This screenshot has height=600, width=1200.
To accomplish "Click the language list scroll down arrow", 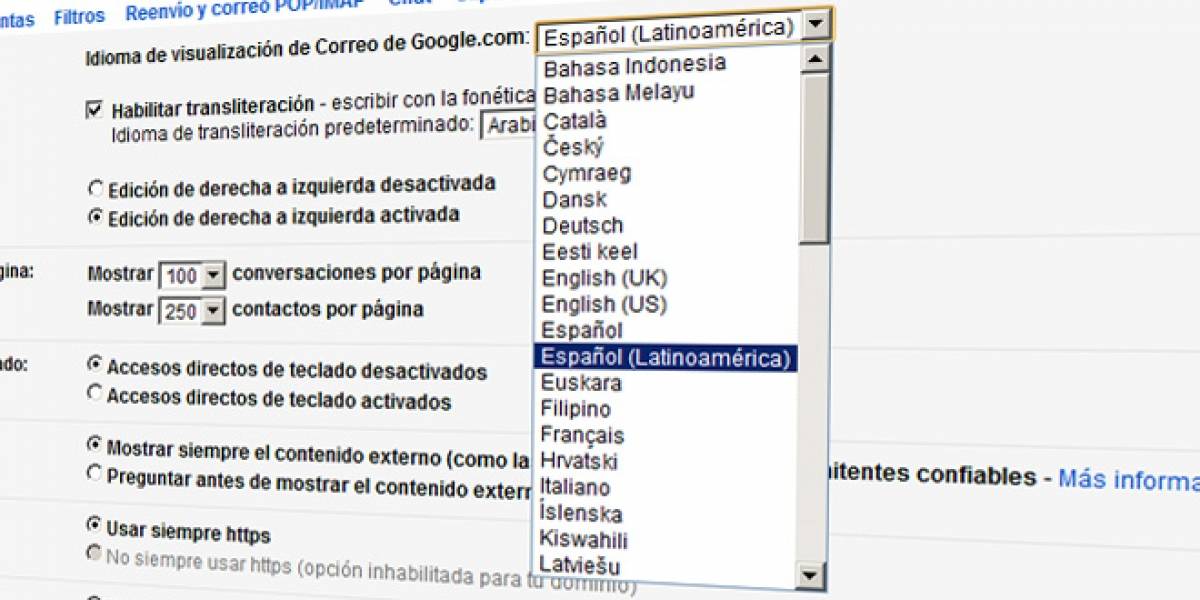I will pyautogui.click(x=810, y=575).
